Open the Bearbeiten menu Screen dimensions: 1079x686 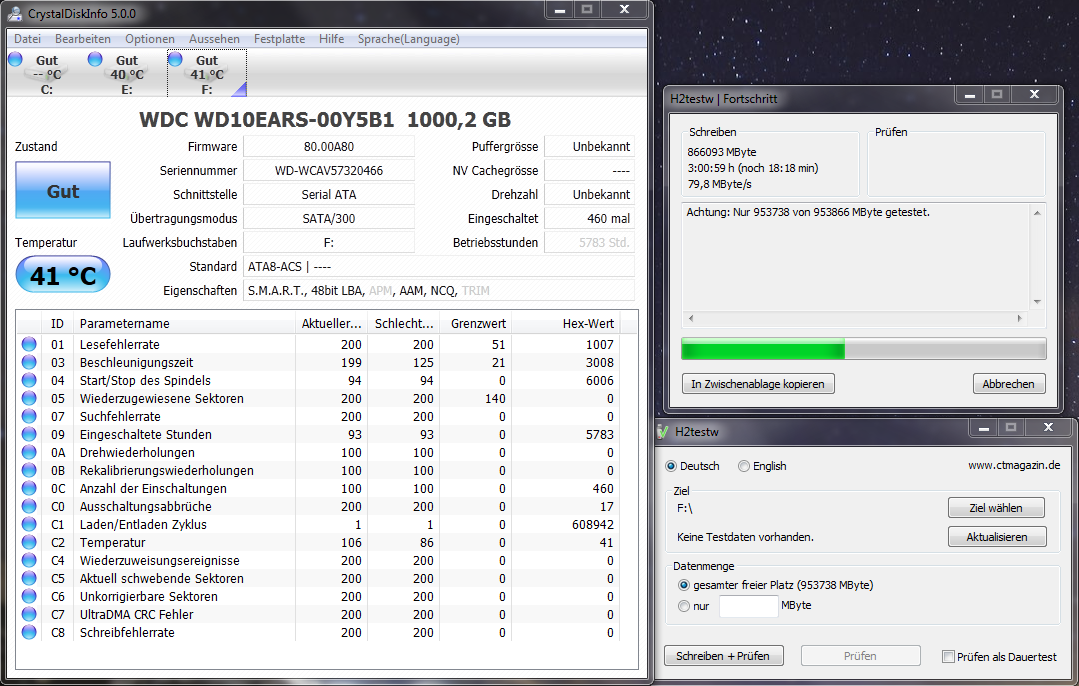[x=83, y=39]
